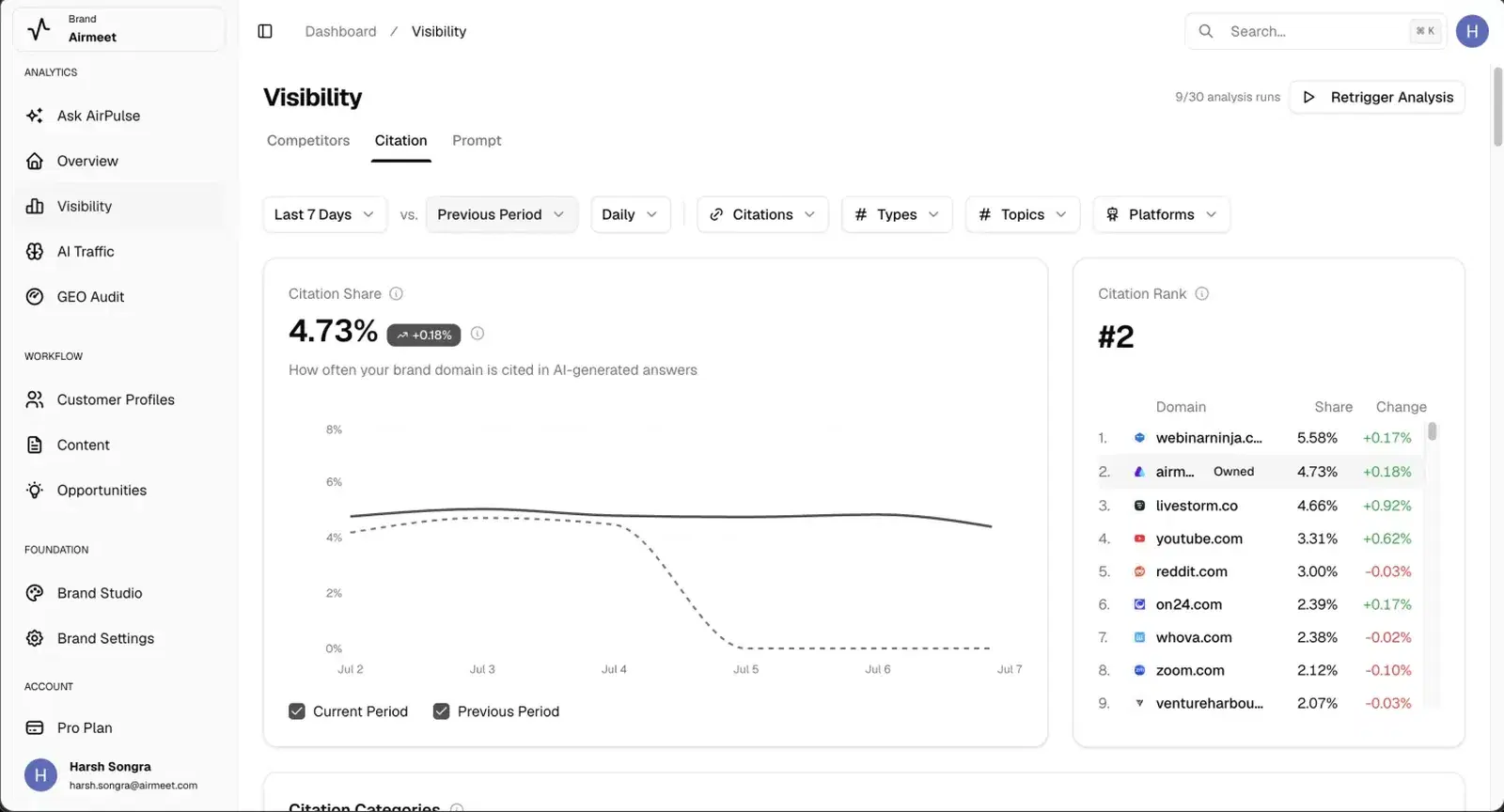Click the Overview home icon
1504x812 pixels.
point(35,161)
